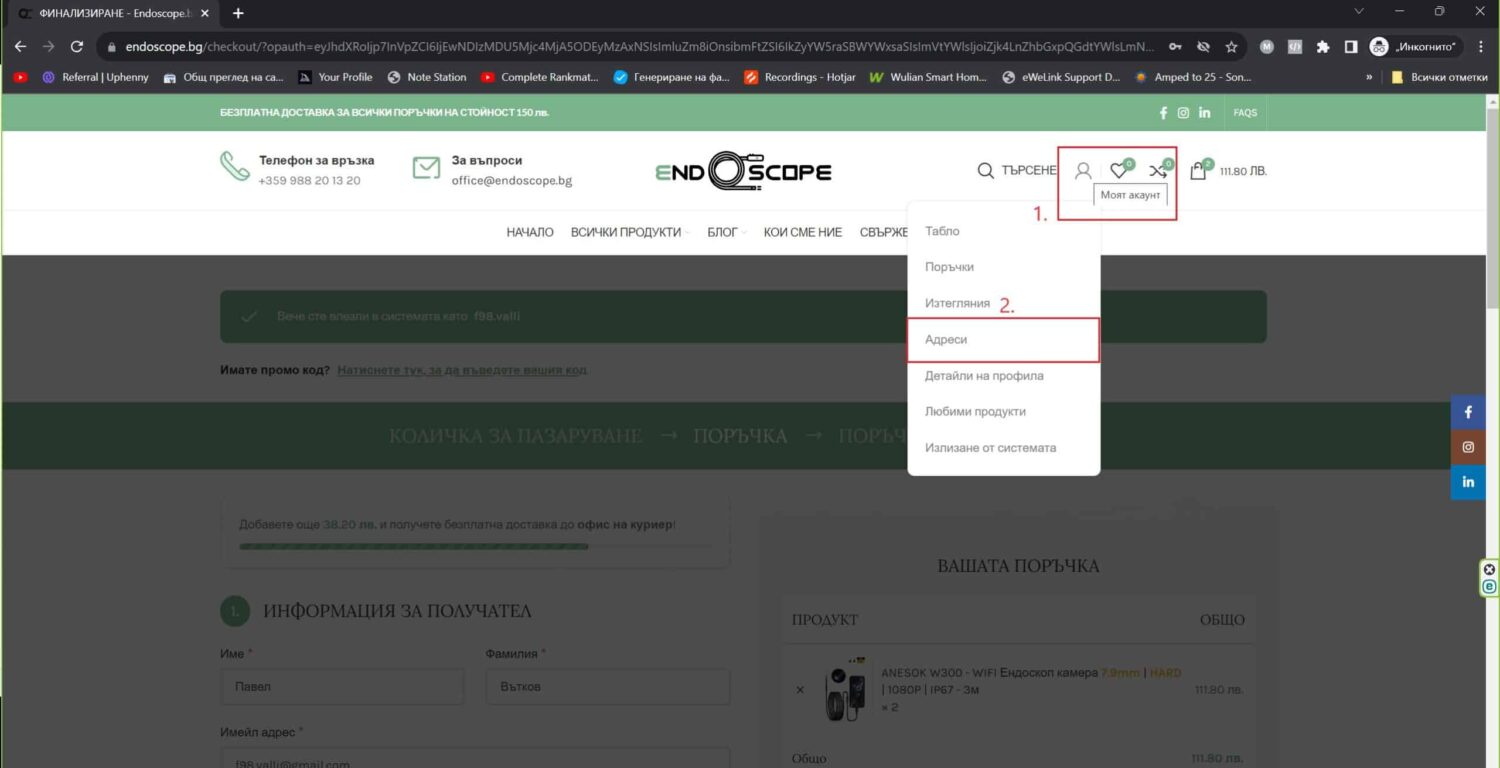Reload the page with refresh icon

[x=77, y=47]
